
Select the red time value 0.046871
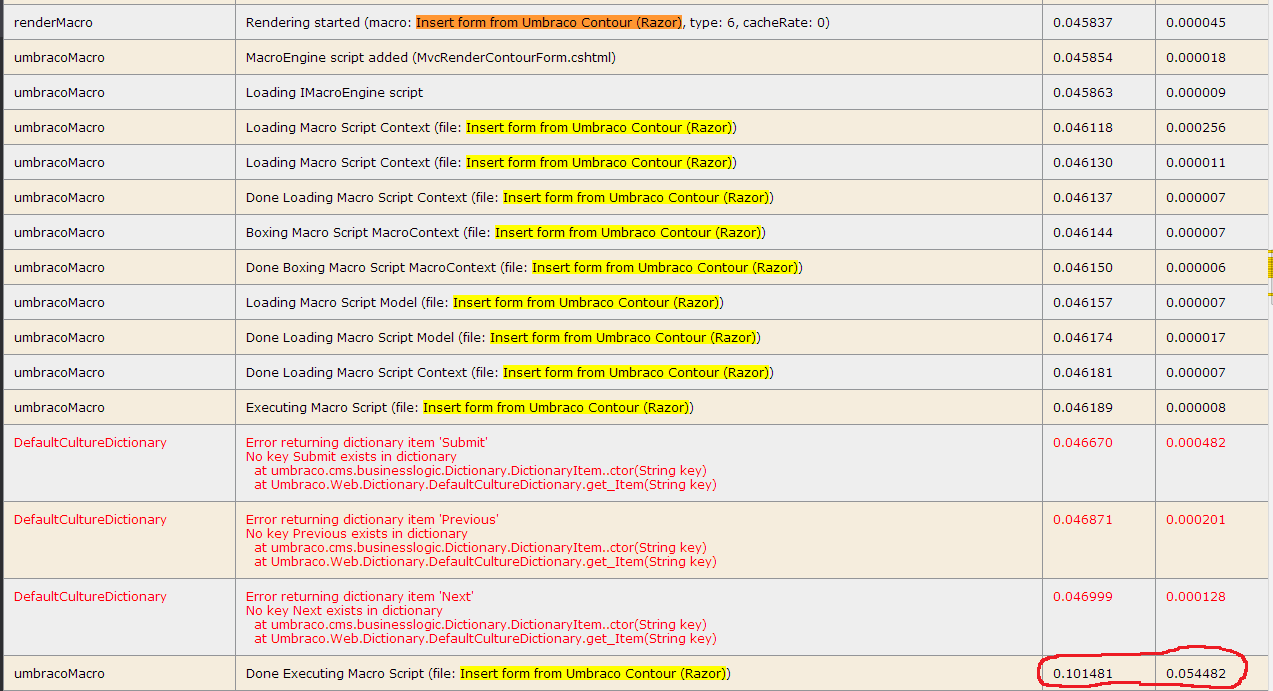[1083, 519]
